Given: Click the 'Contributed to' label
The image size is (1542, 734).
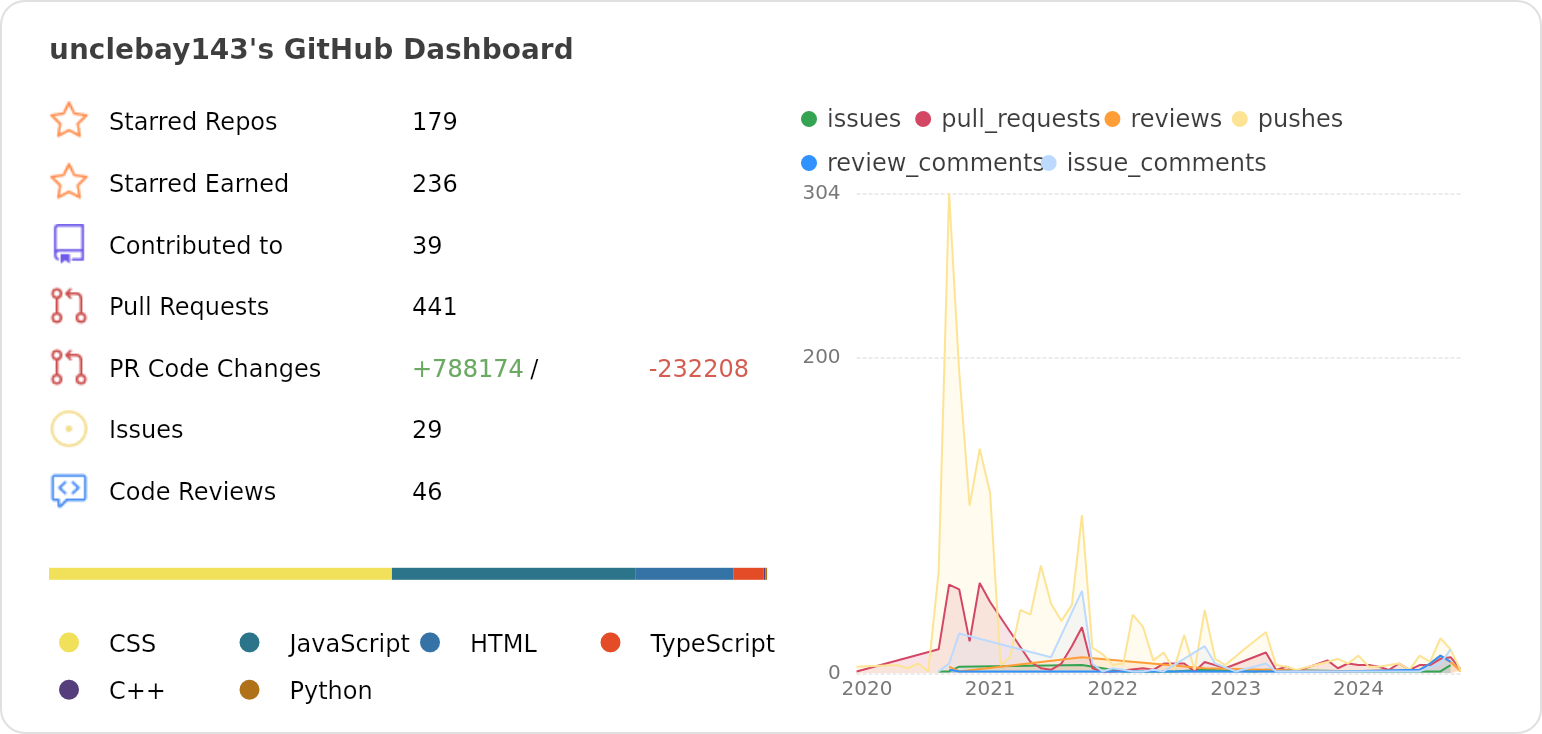Looking at the screenshot, I should [196, 245].
